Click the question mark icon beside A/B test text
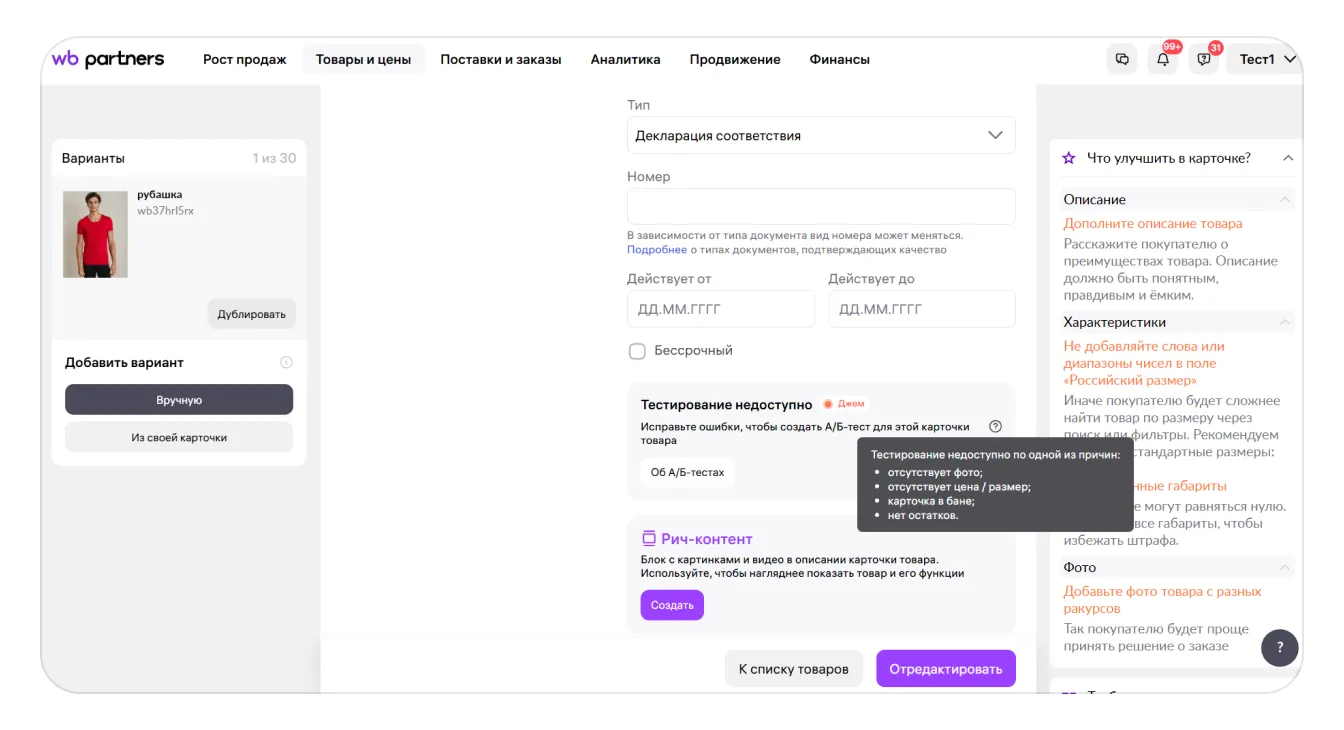Image resolution: width=1344 pixels, height=730 pixels. click(x=995, y=426)
